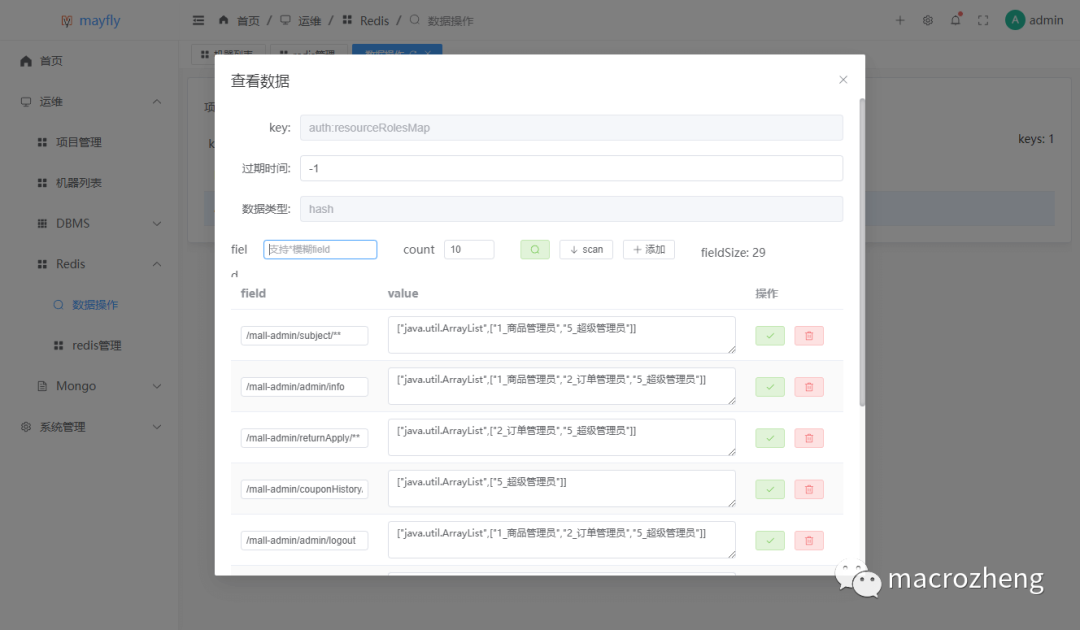Click the settings gear in top bar

(927, 19)
